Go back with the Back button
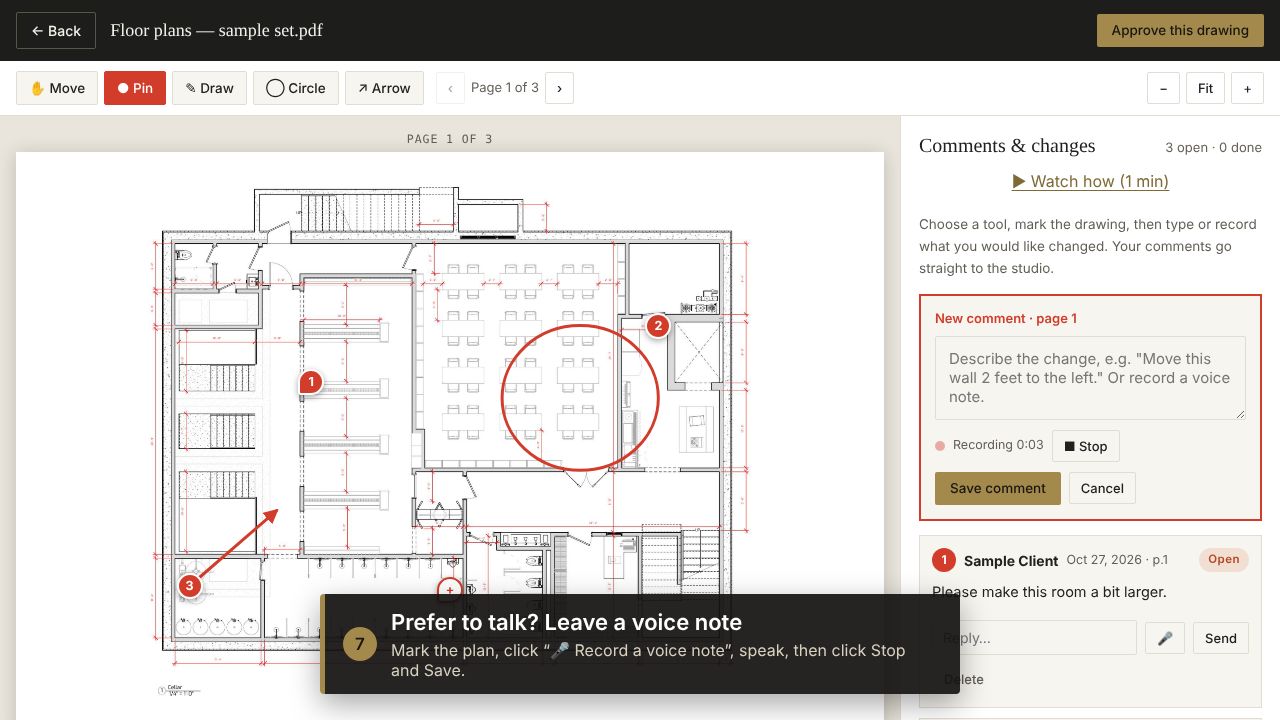Image resolution: width=1280 pixels, height=720 pixels. [x=56, y=31]
